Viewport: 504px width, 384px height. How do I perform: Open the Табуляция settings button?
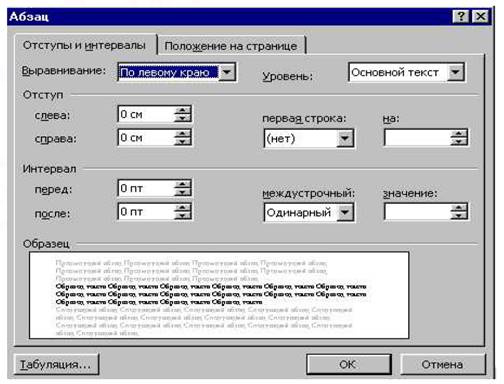point(56,364)
